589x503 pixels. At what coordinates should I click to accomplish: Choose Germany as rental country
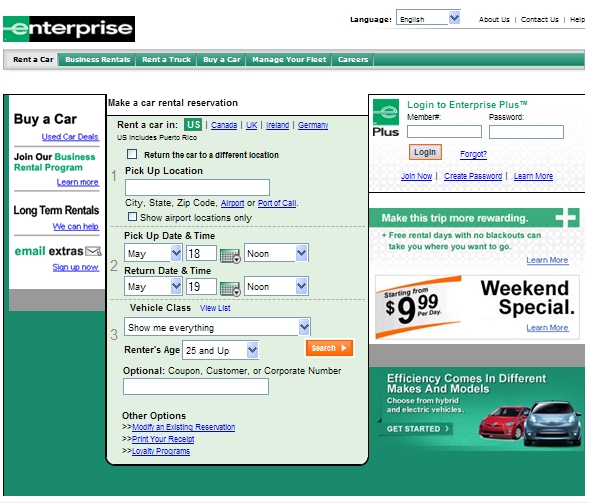[x=313, y=125]
